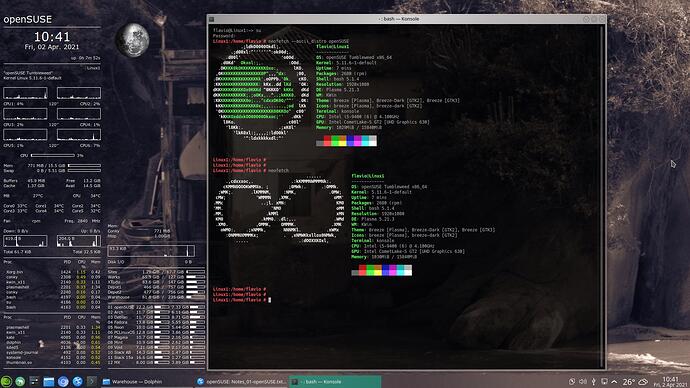Click the moon phase image on desktop
Image resolution: width=690 pixels, height=388 pixels.
(132, 40)
